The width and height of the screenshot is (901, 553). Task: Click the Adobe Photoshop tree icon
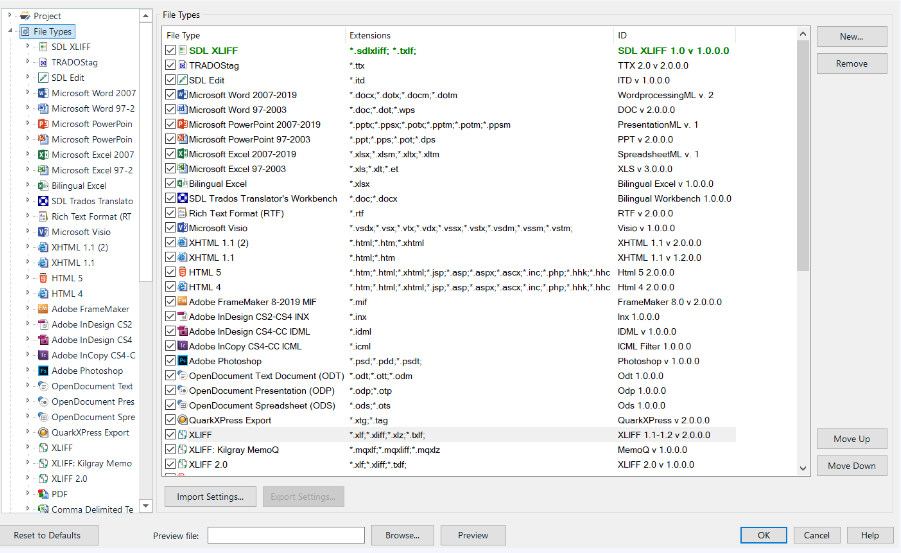(x=43, y=371)
